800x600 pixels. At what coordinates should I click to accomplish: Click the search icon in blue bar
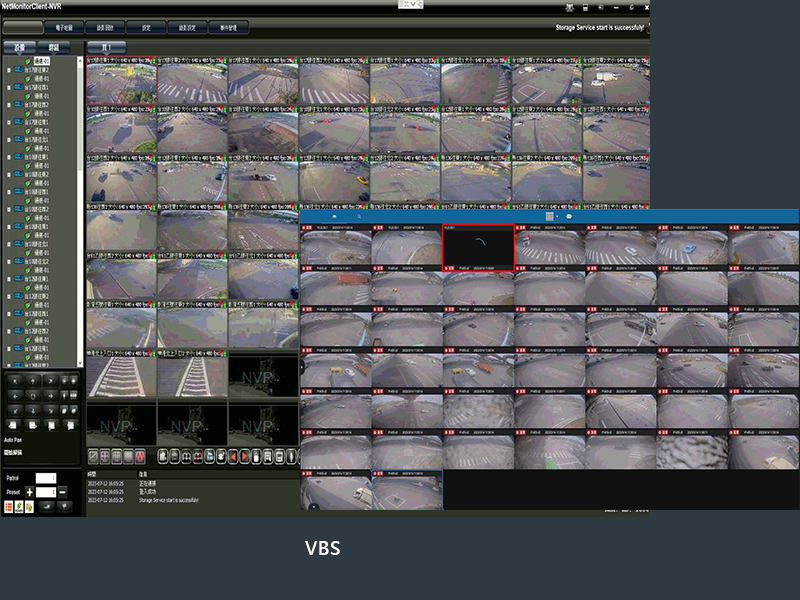click(359, 216)
